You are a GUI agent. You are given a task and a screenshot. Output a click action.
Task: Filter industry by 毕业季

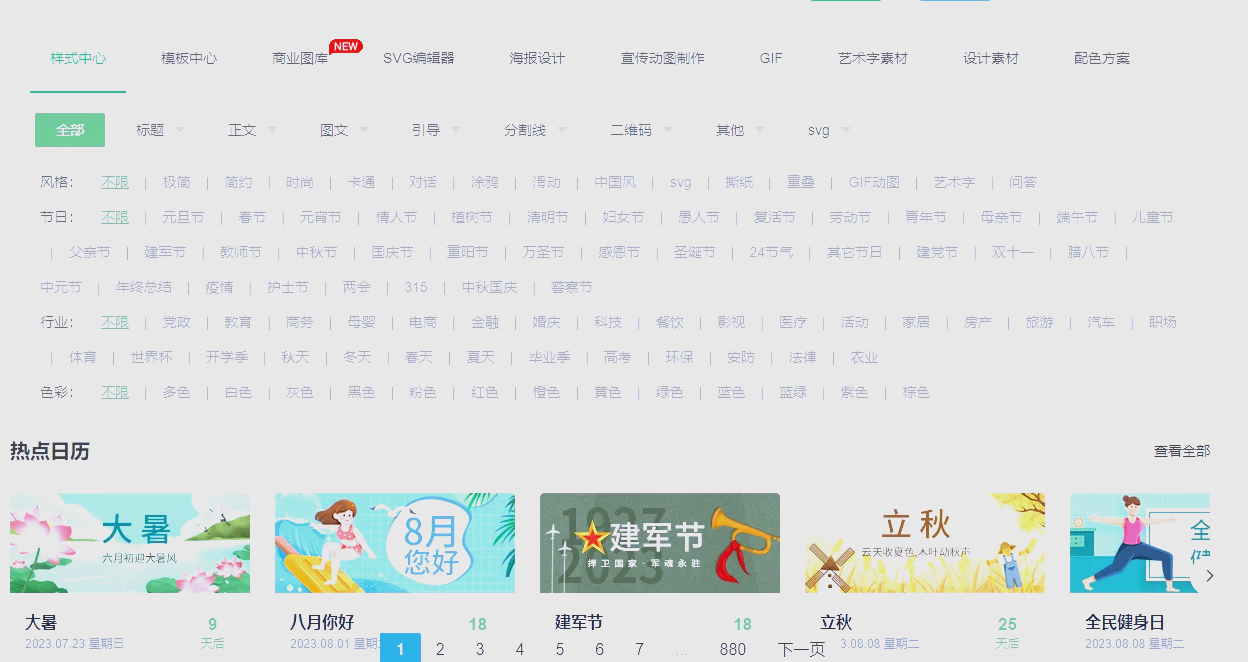point(550,357)
